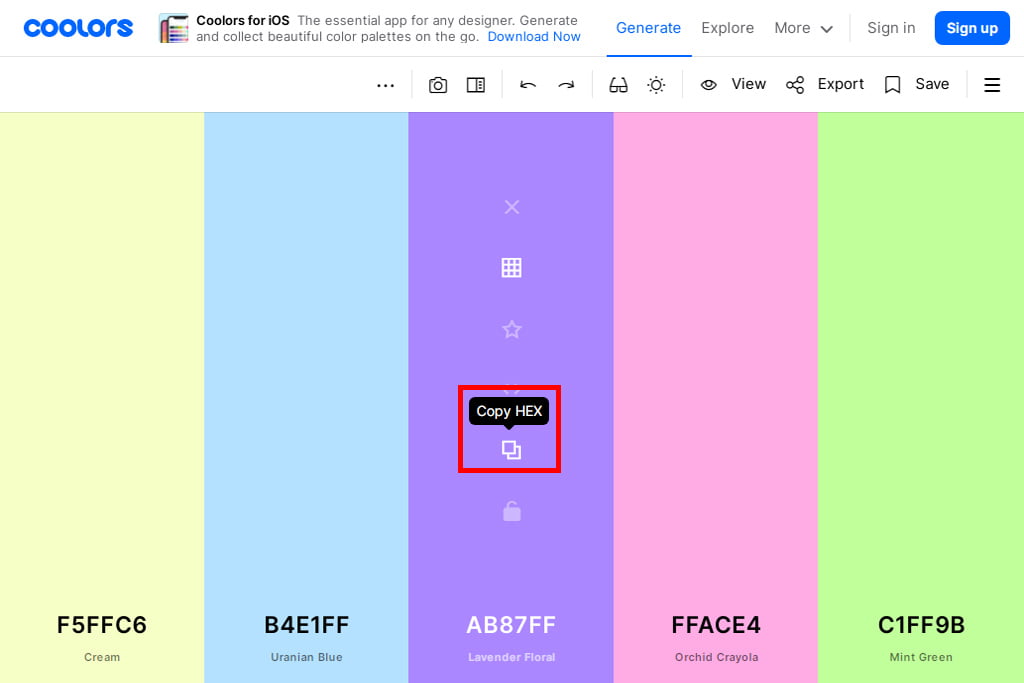Toggle favorite star on Lavender Floral
Viewport: 1024px width, 683px height.
(511, 329)
